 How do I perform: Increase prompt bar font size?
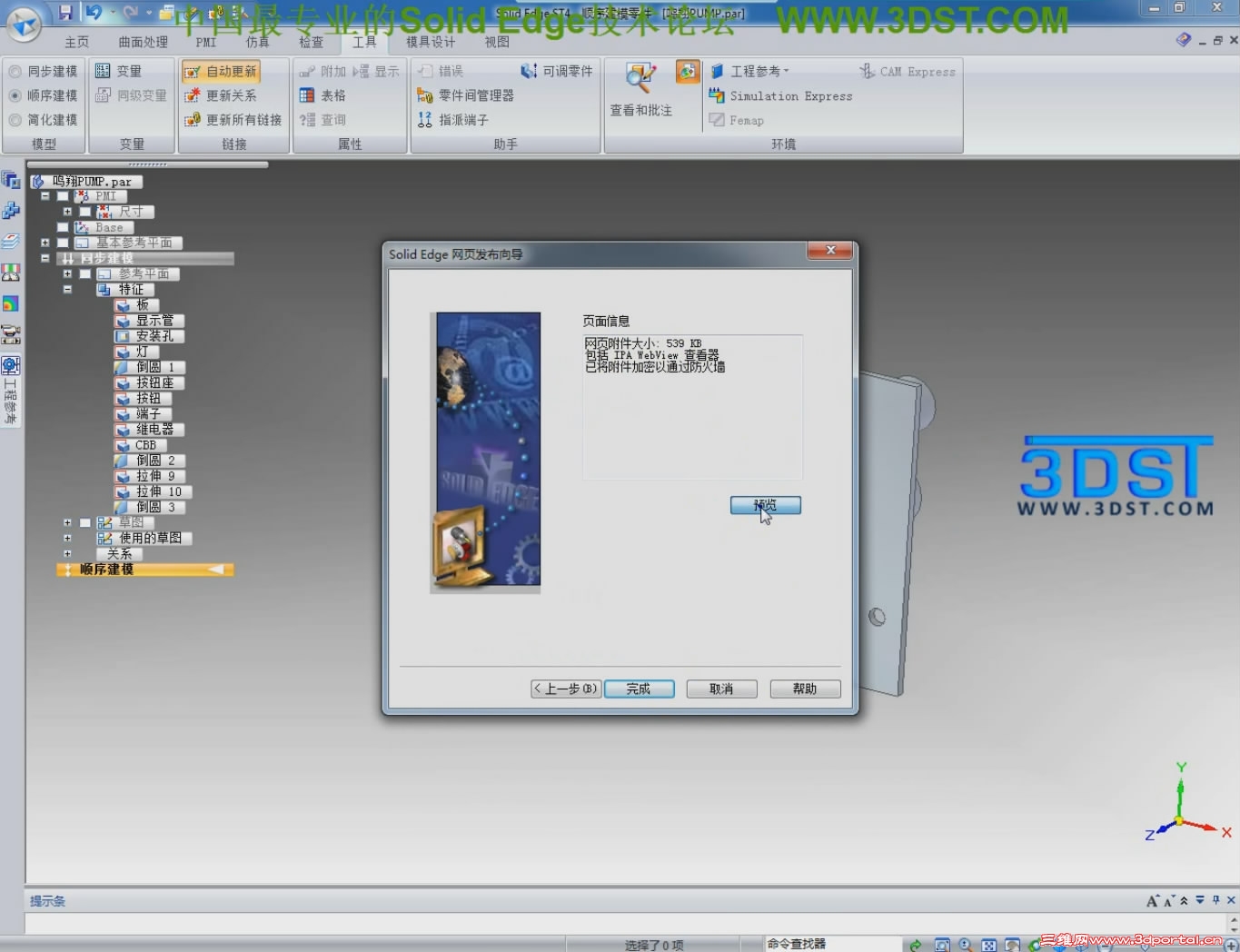1152,901
